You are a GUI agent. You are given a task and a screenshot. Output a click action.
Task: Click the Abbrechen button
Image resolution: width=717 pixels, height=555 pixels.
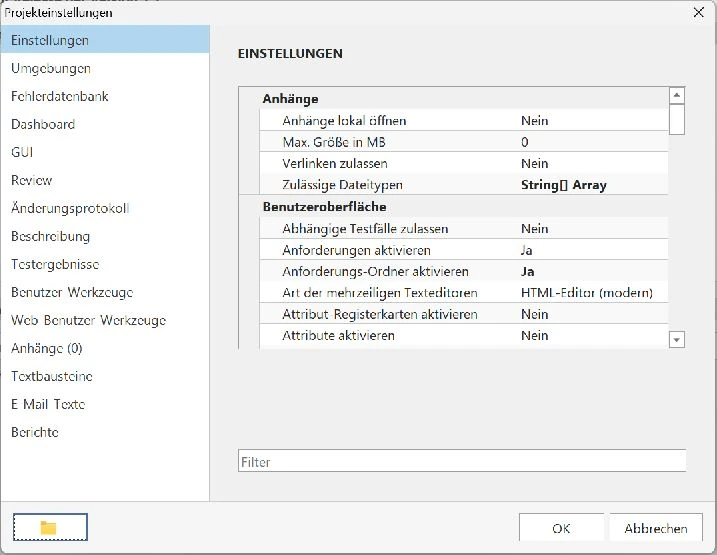[656, 528]
